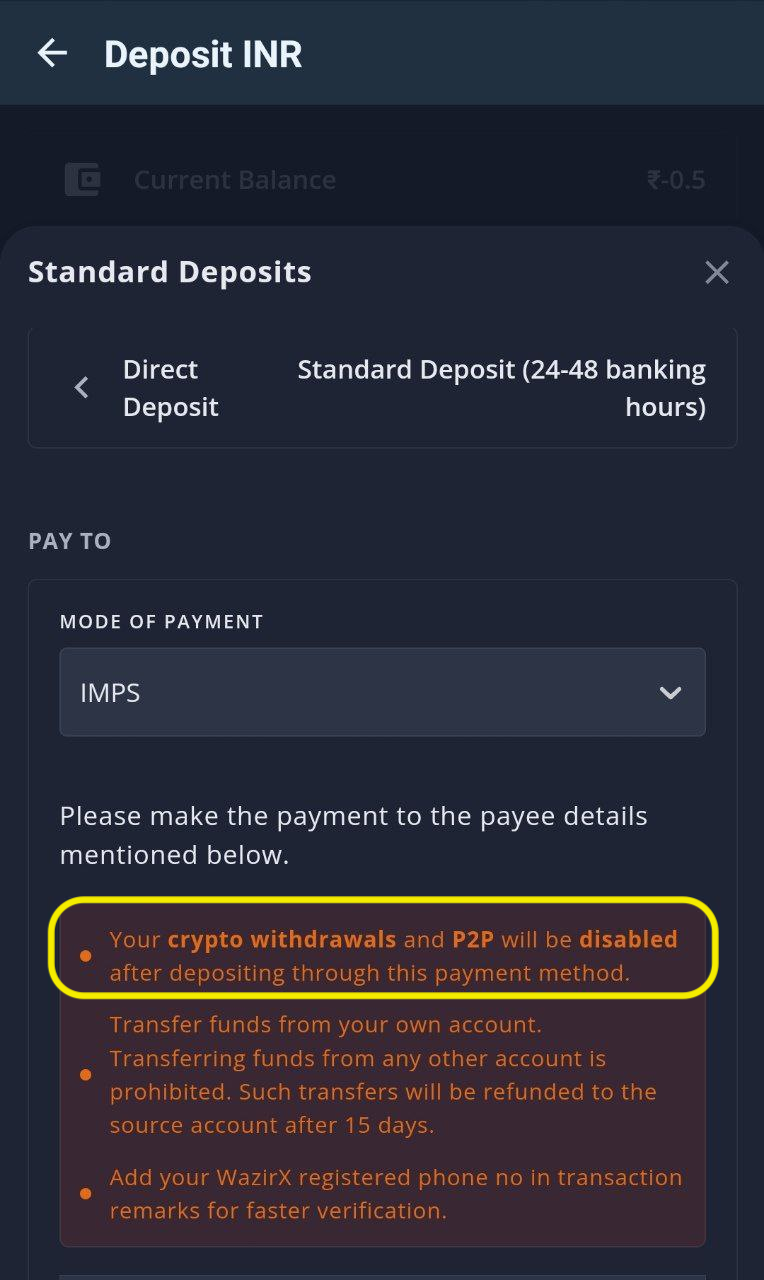Tap the Current Balance label
The image size is (764, 1280).
[235, 180]
